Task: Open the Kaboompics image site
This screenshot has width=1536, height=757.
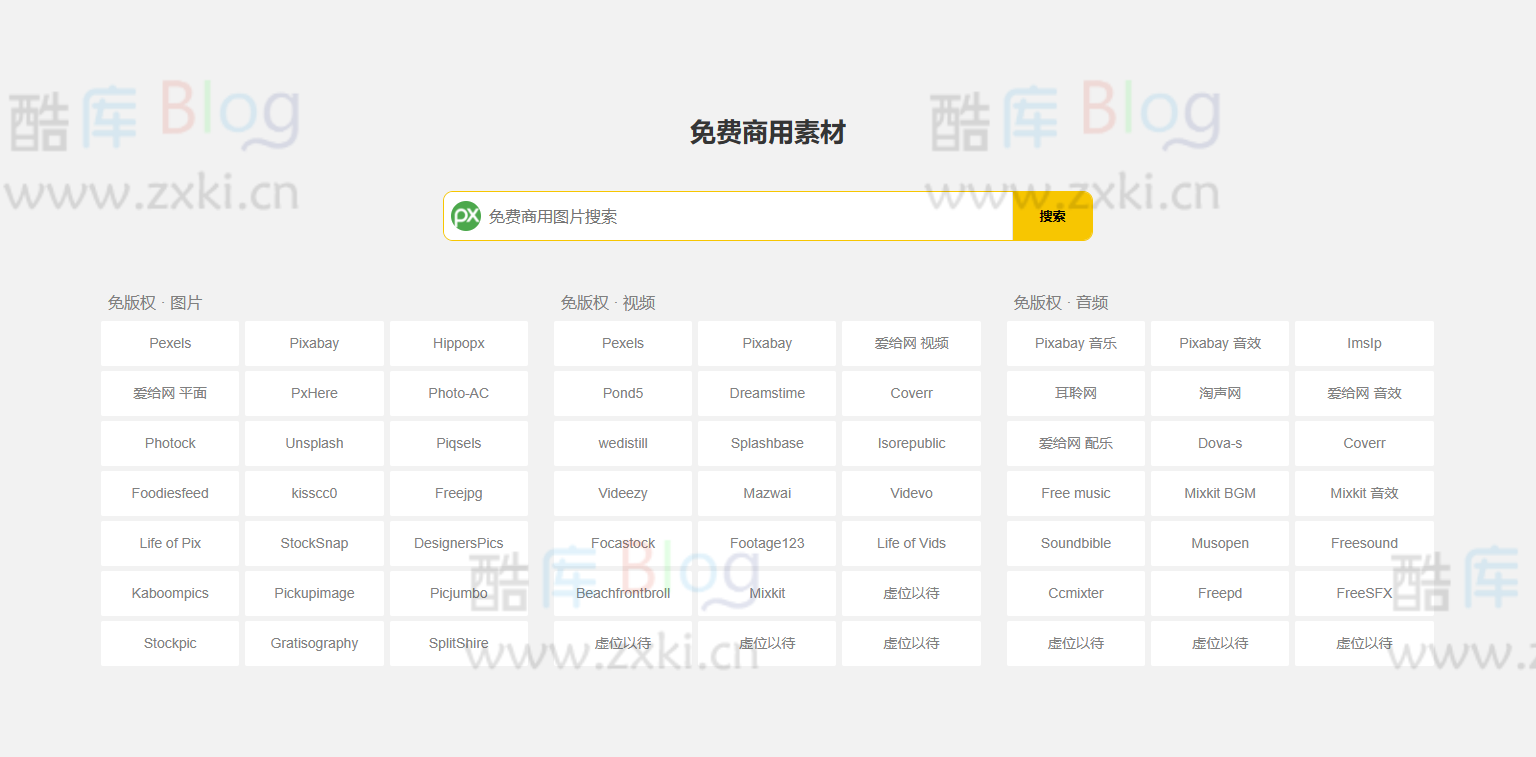Action: pos(169,593)
